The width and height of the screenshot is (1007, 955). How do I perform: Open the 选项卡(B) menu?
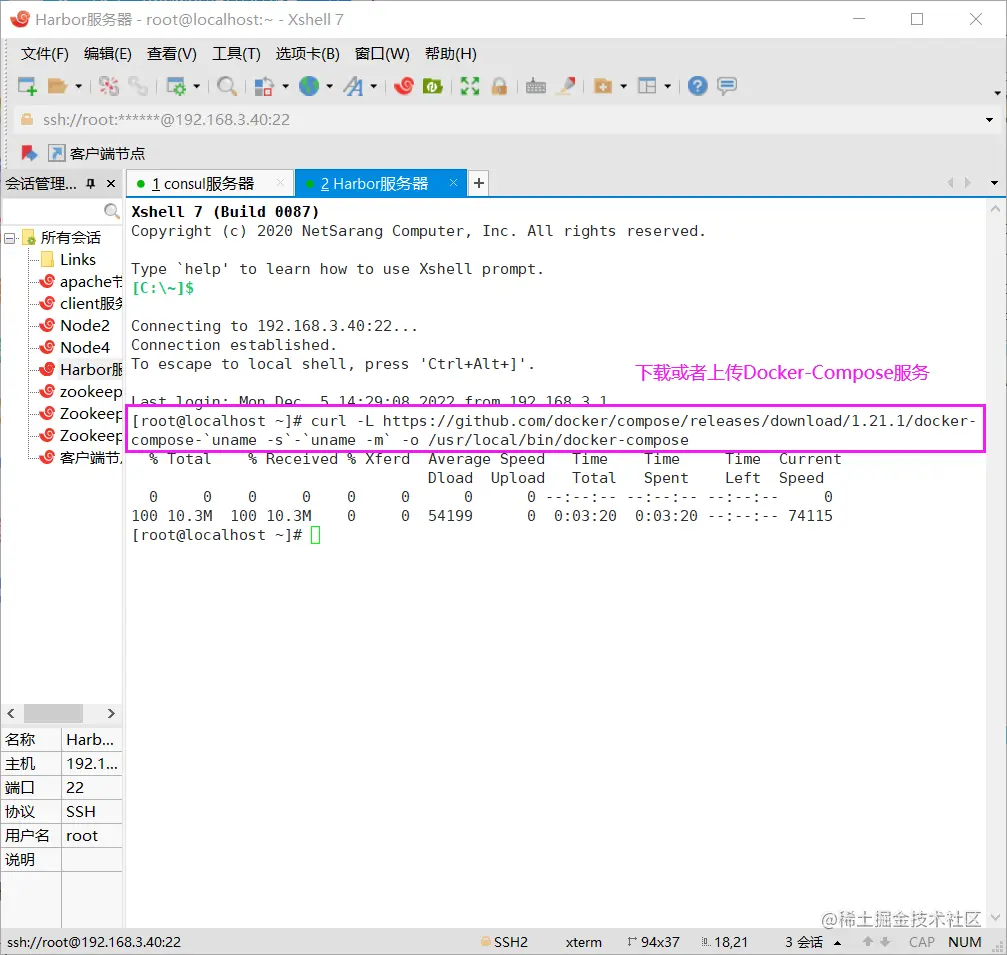click(x=308, y=54)
